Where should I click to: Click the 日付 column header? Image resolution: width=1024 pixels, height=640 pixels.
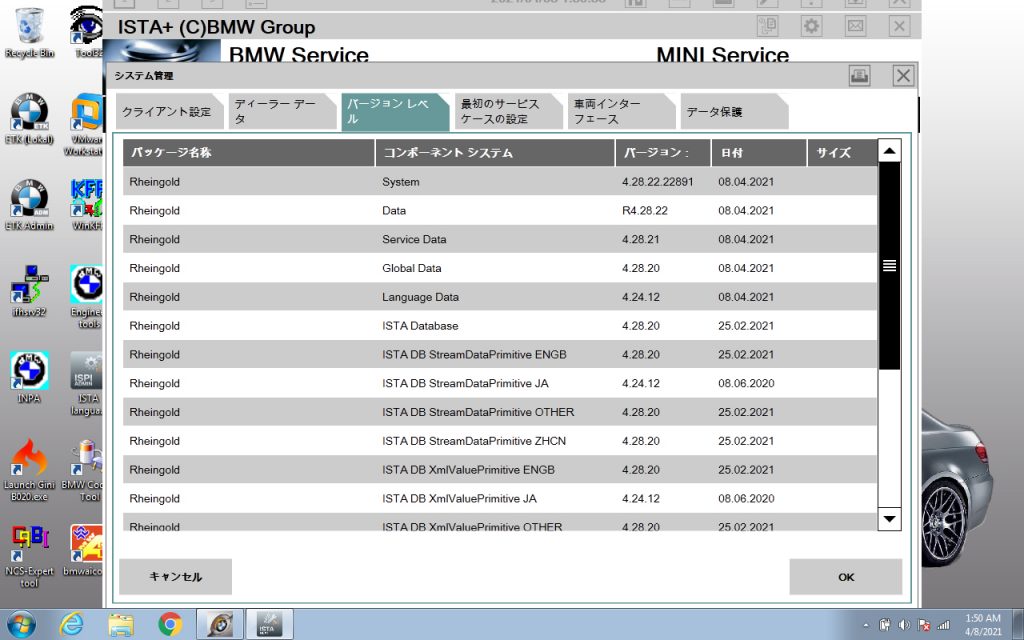coord(759,153)
